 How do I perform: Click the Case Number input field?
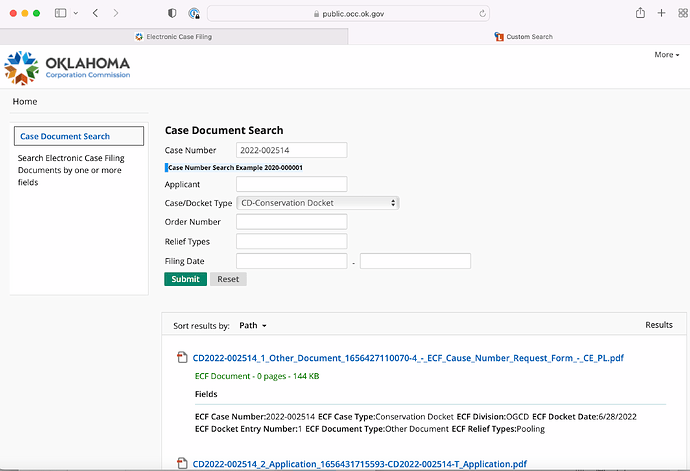(x=291, y=150)
